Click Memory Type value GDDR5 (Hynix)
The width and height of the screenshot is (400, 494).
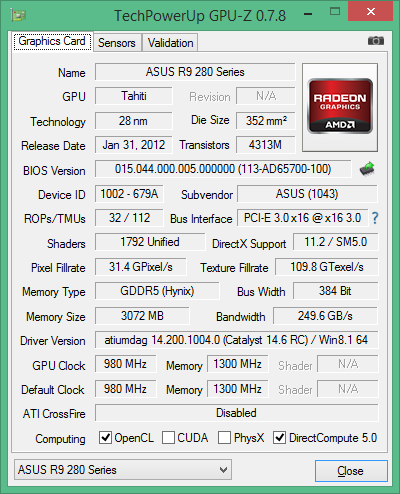[x=157, y=291]
